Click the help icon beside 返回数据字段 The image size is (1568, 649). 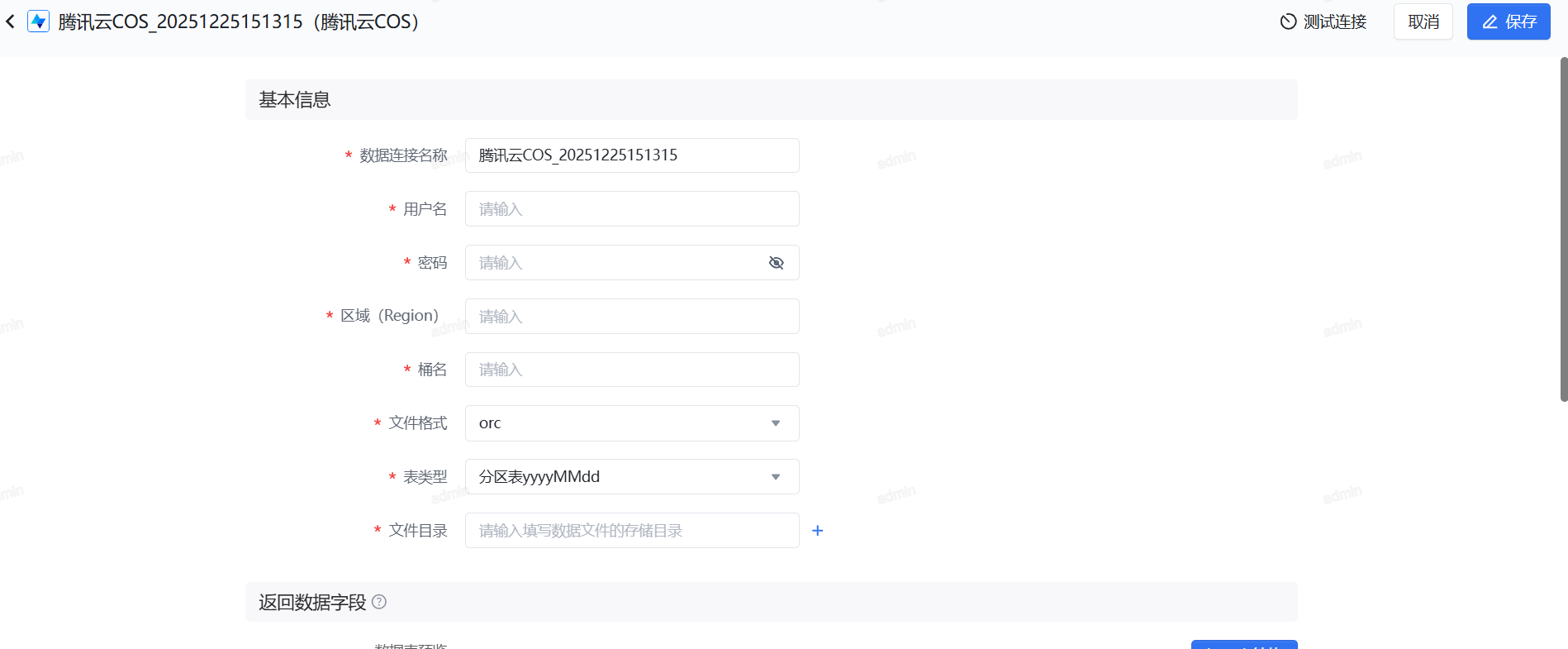click(x=379, y=602)
